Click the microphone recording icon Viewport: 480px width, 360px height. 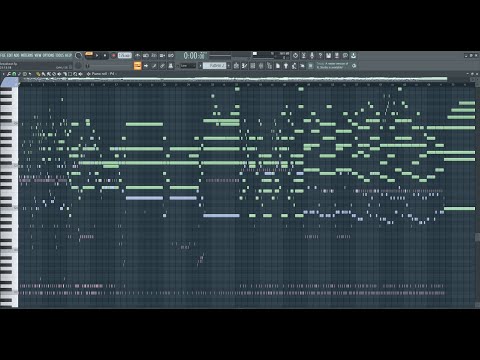312,55
